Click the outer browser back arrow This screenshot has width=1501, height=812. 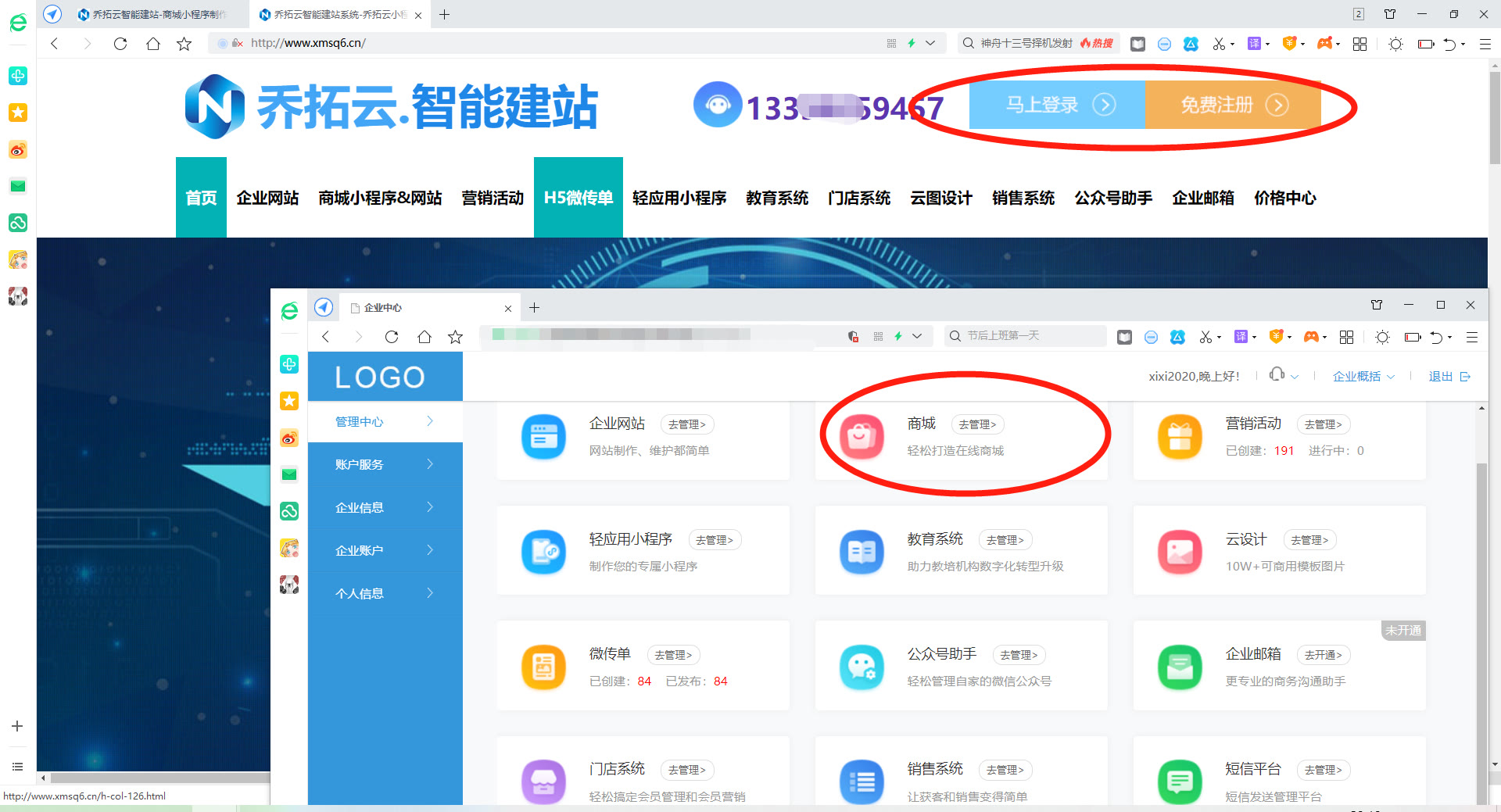point(54,44)
